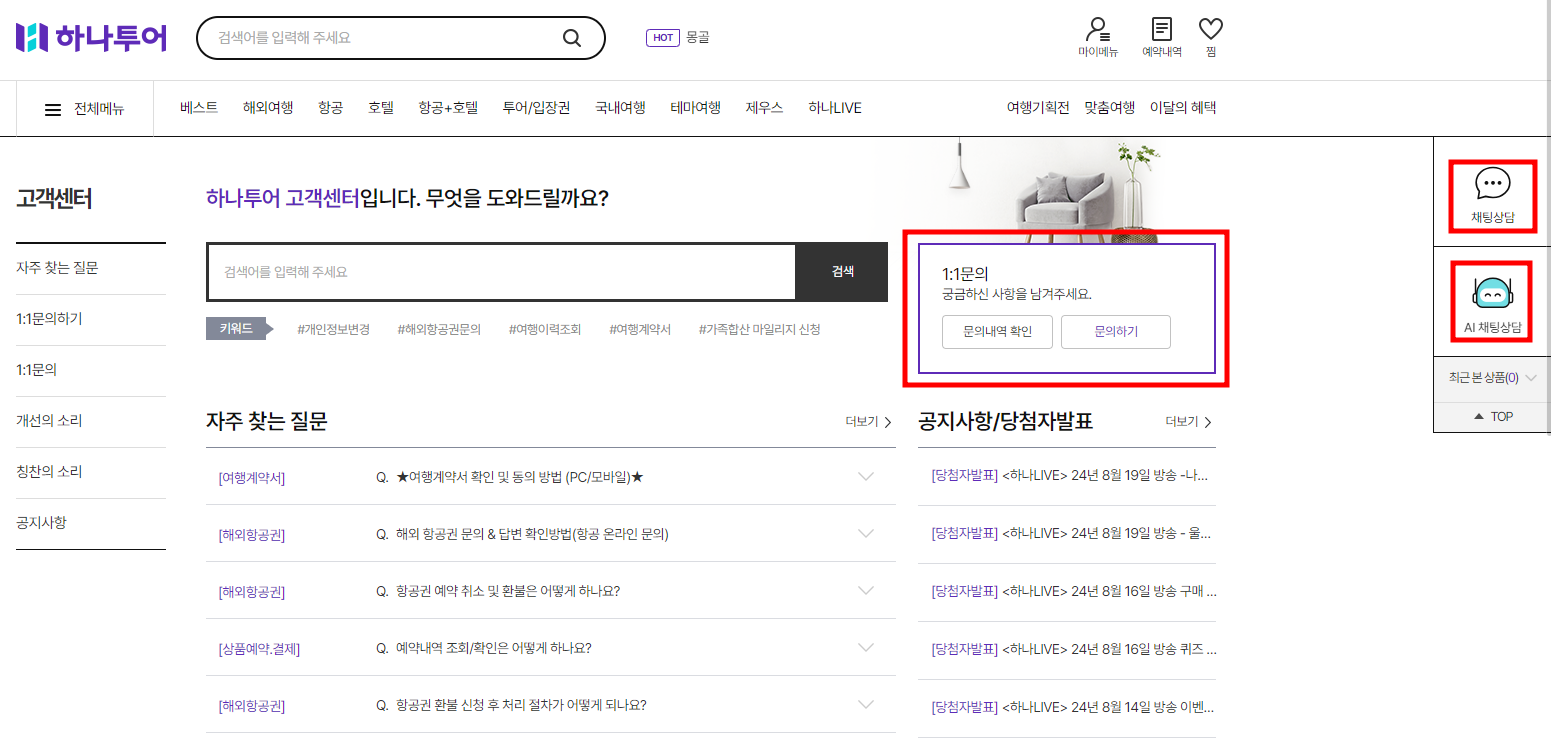This screenshot has width=1551, height=739.
Task: Start a chat via the 채팅상담 icon
Action: click(x=1491, y=190)
